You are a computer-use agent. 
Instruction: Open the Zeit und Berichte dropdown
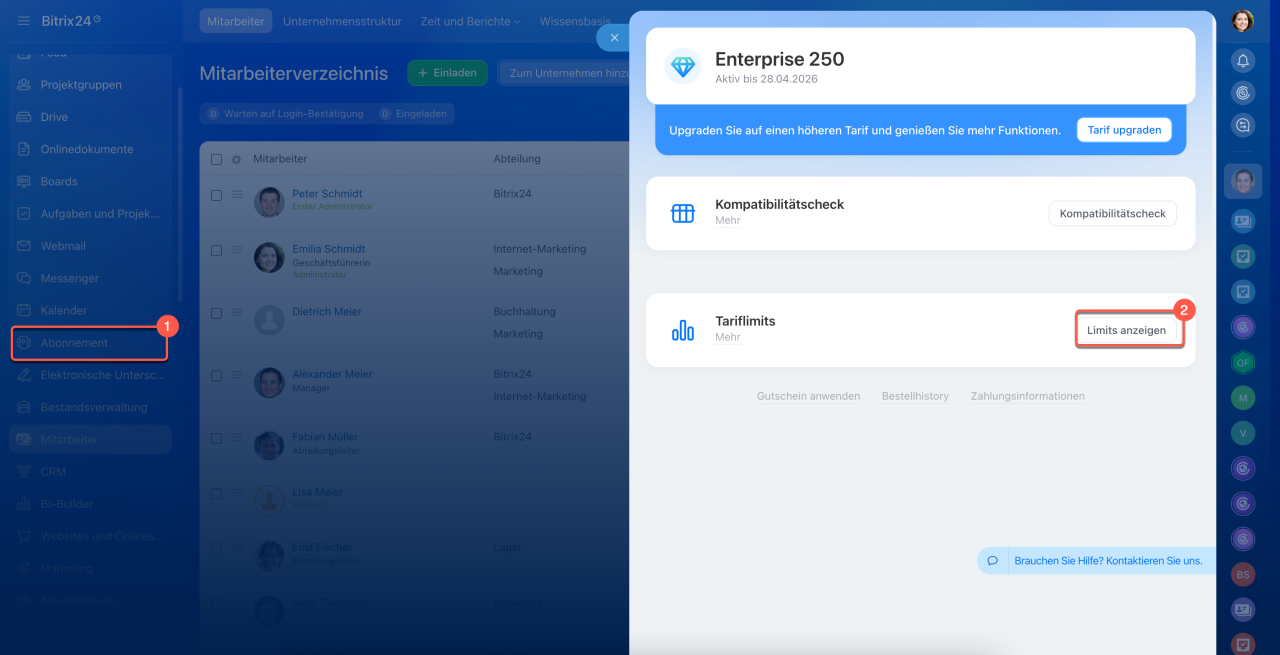pyautogui.click(x=470, y=21)
